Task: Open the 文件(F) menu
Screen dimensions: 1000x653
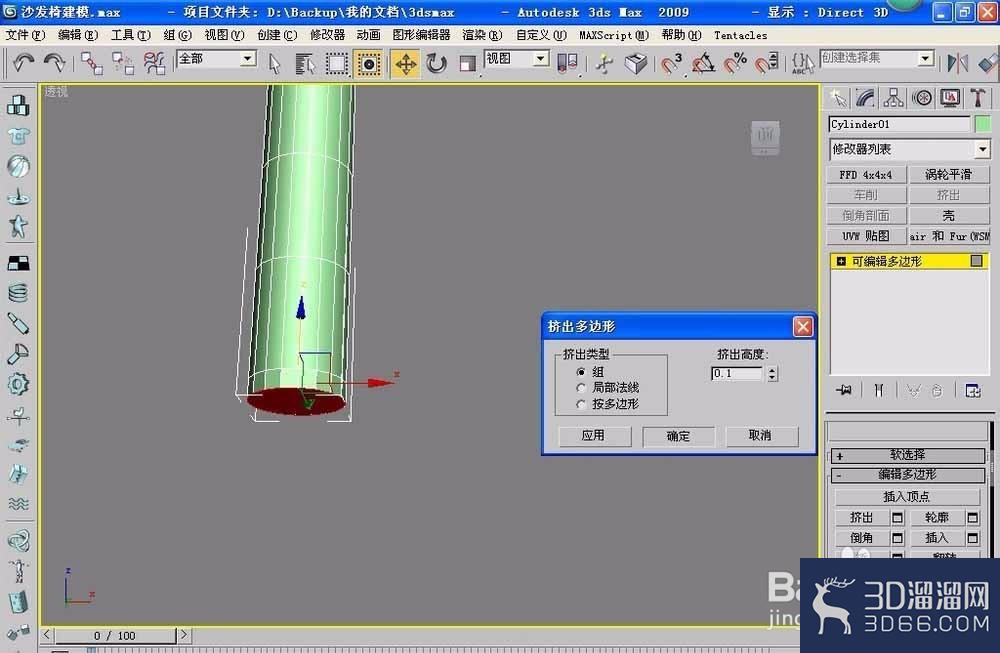Action: [25, 35]
